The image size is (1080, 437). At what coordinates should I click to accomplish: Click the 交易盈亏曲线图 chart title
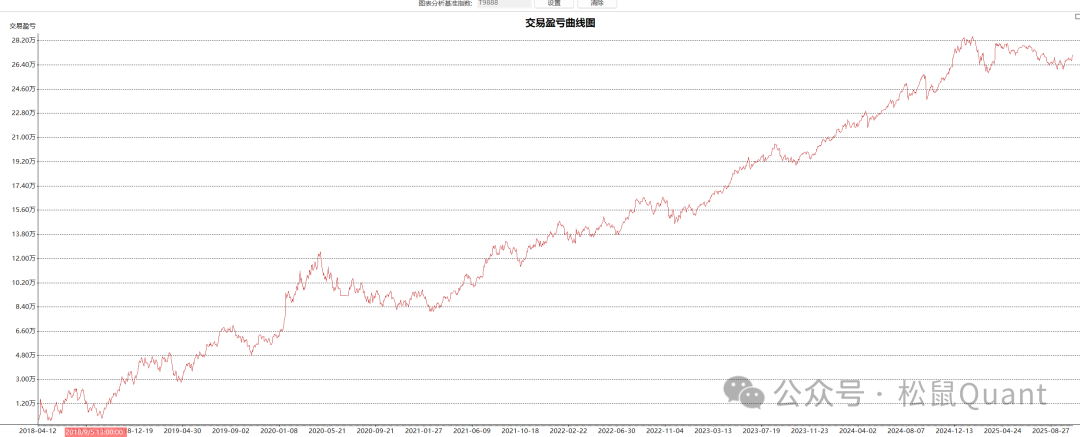[x=560, y=21]
